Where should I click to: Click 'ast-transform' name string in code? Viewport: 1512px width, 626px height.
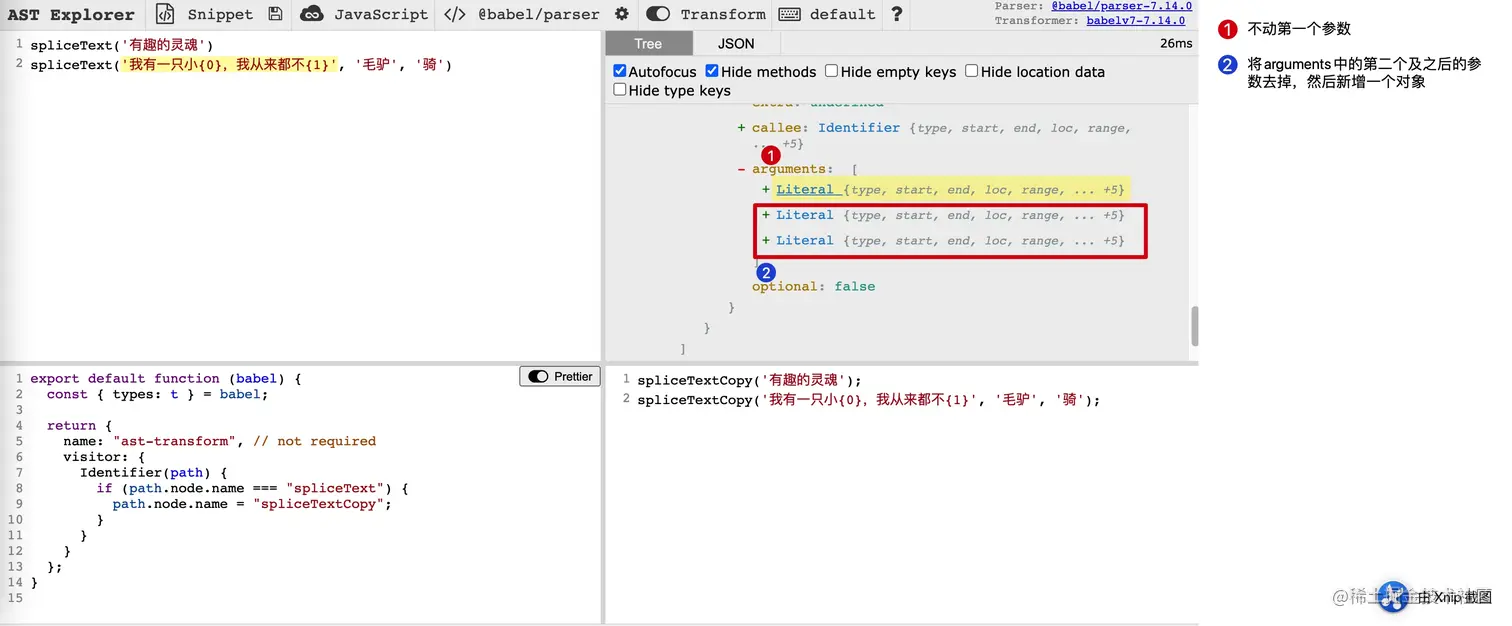176,441
